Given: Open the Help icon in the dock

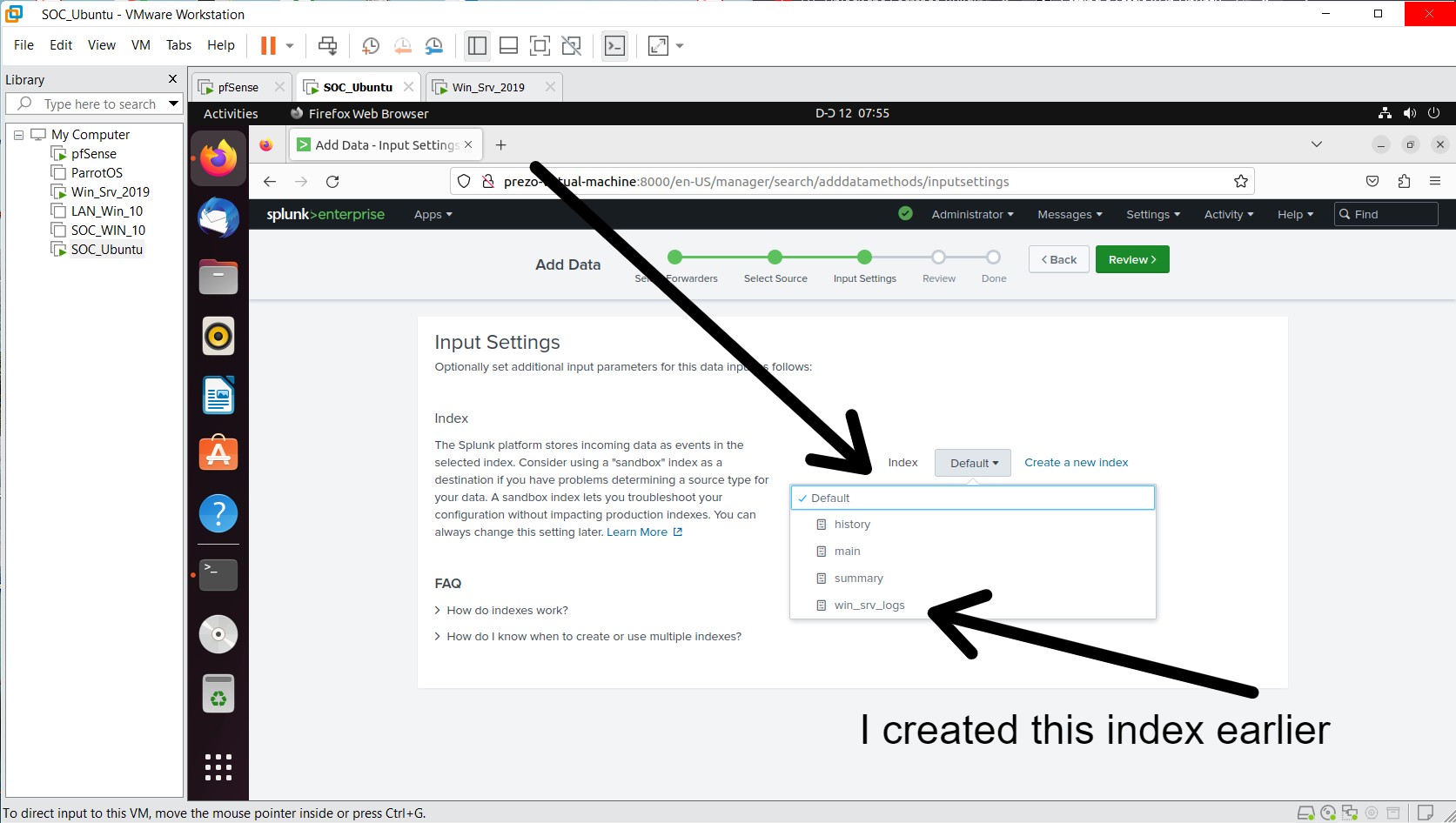Looking at the screenshot, I should point(218,513).
